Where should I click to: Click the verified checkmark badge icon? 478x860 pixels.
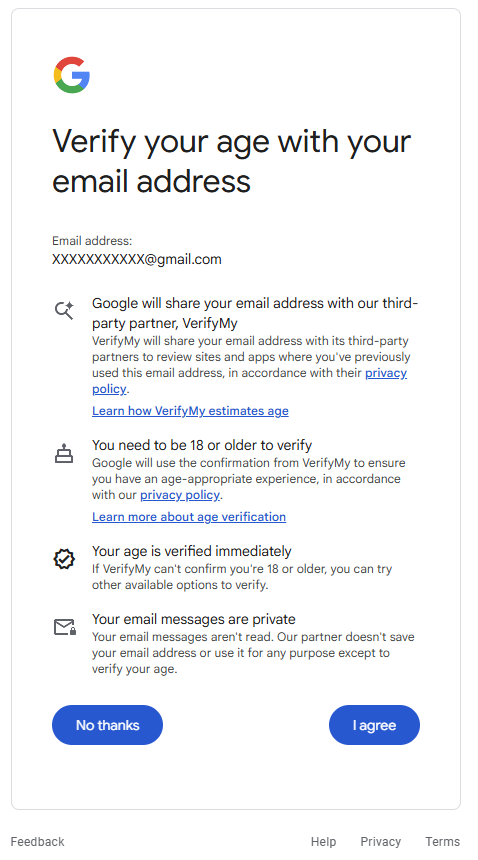click(64, 559)
